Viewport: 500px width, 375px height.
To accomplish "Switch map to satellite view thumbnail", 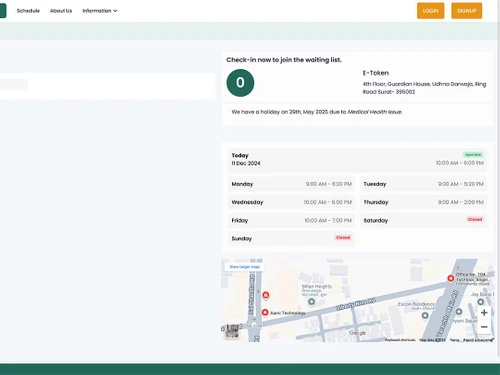I will 232,331.
